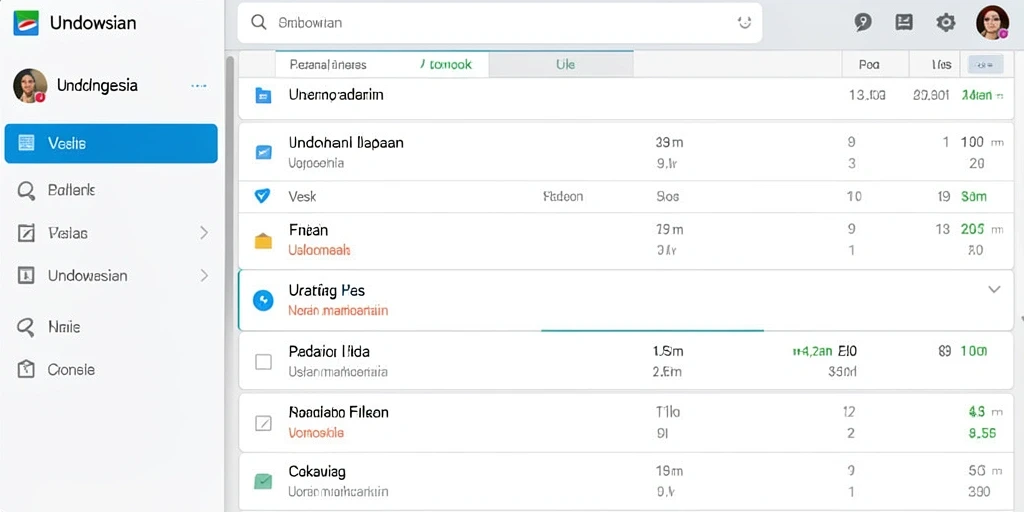The image size is (1024, 512).
Task: Click the notes icon beside the gear
Action: [904, 23]
